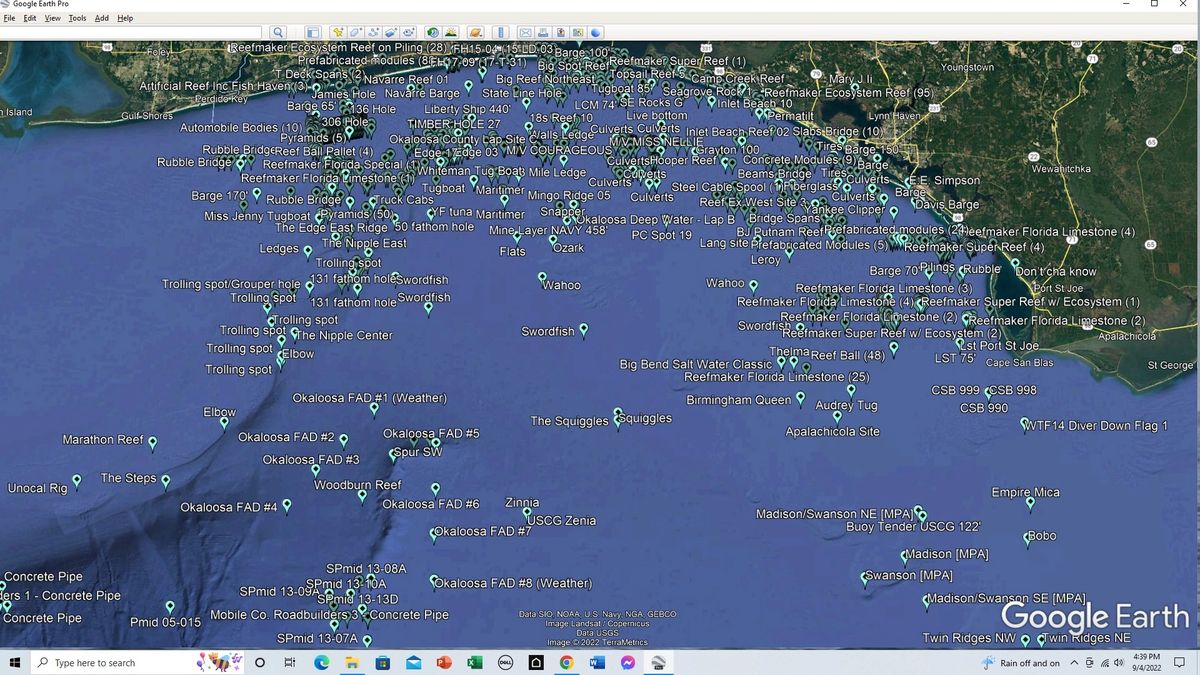Toggle the sidebar panel visibility

[312, 32]
